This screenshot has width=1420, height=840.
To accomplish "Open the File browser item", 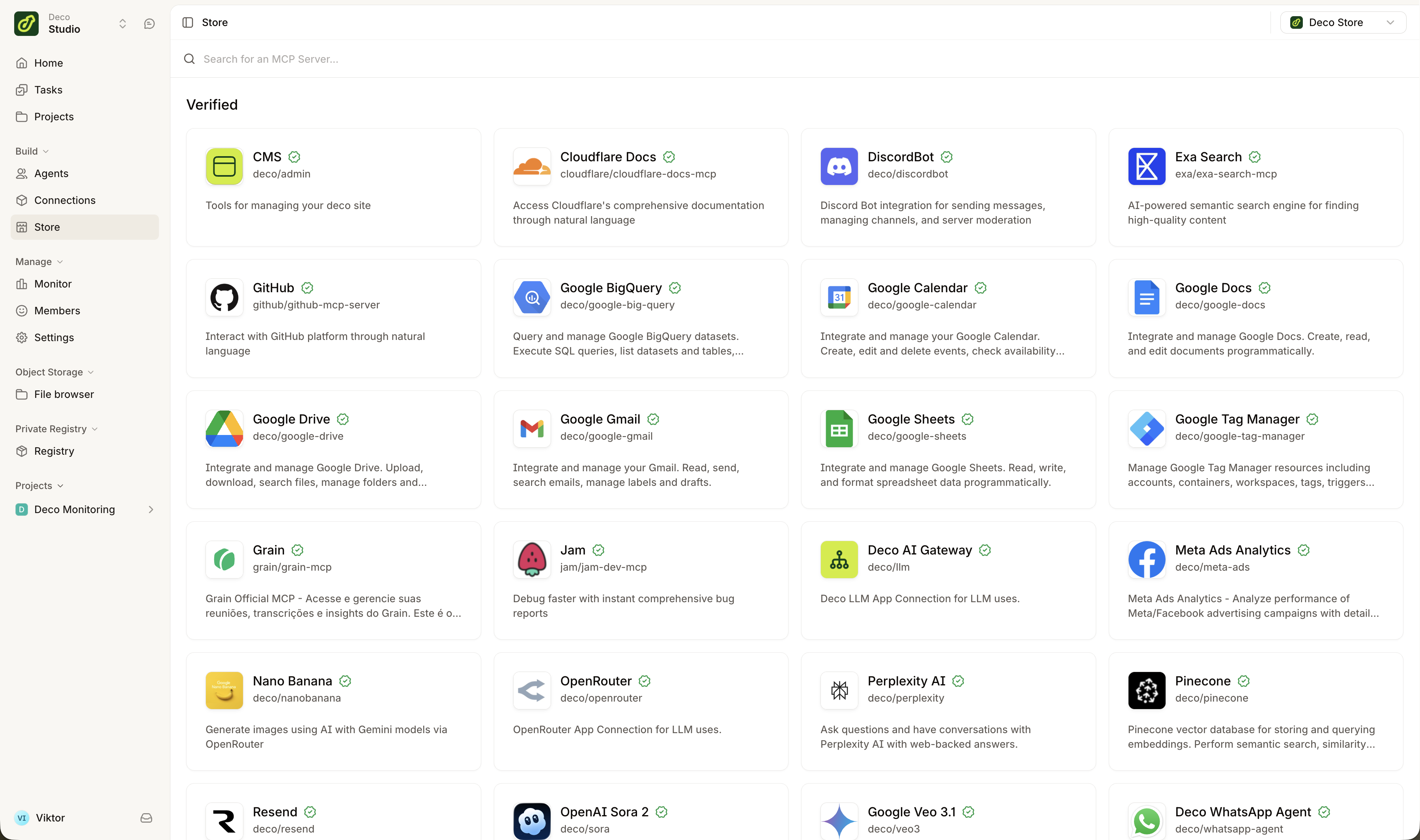I will (x=64, y=394).
